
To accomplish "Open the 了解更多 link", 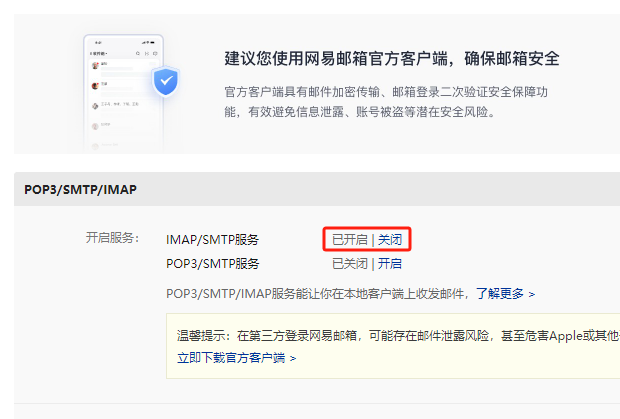I will pyautogui.click(x=500, y=294).
